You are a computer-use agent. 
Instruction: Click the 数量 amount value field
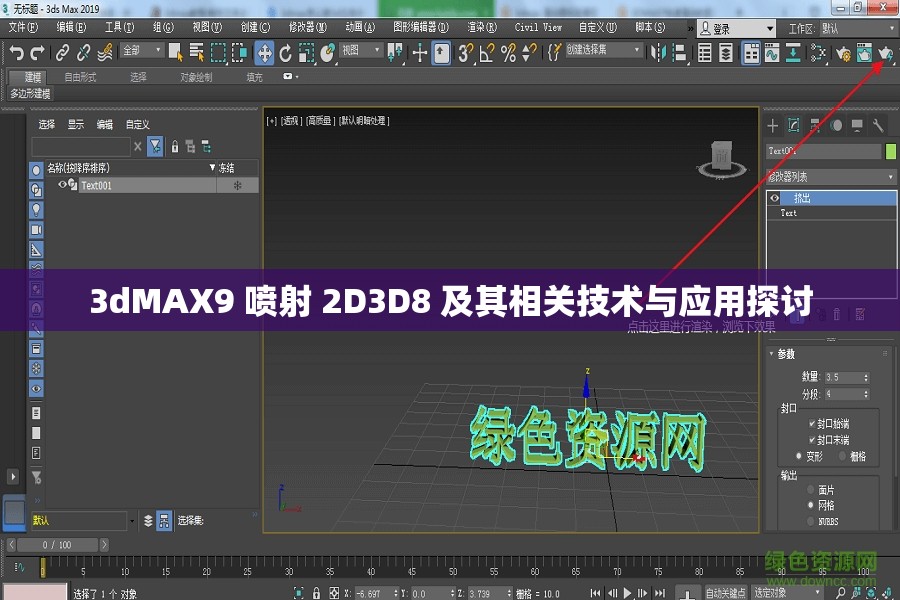(843, 377)
